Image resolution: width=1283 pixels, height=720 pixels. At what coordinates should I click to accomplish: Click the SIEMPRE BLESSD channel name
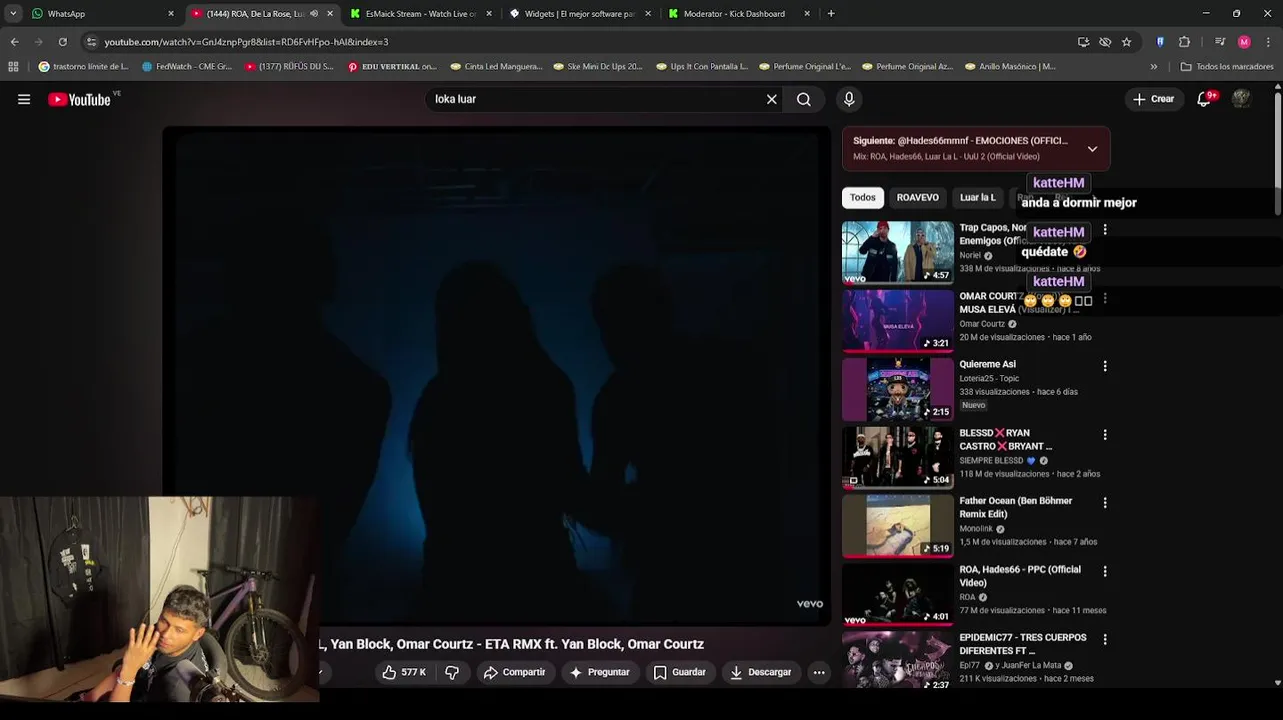[x=991, y=461]
